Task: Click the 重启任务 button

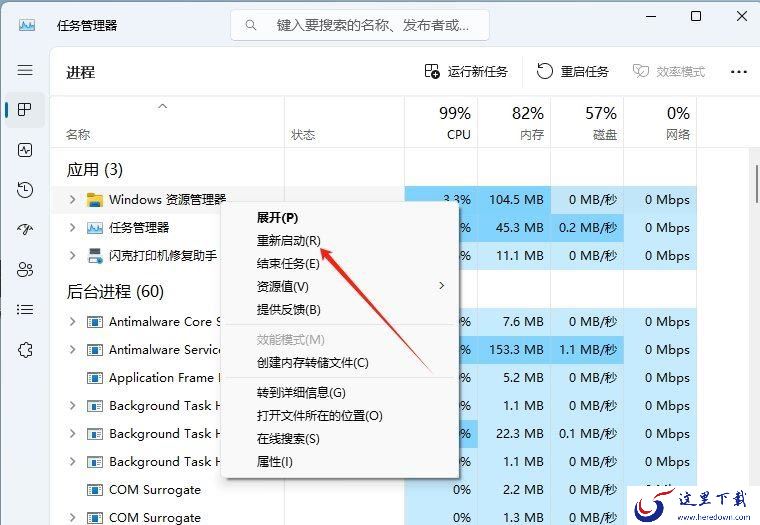Action: (x=572, y=72)
